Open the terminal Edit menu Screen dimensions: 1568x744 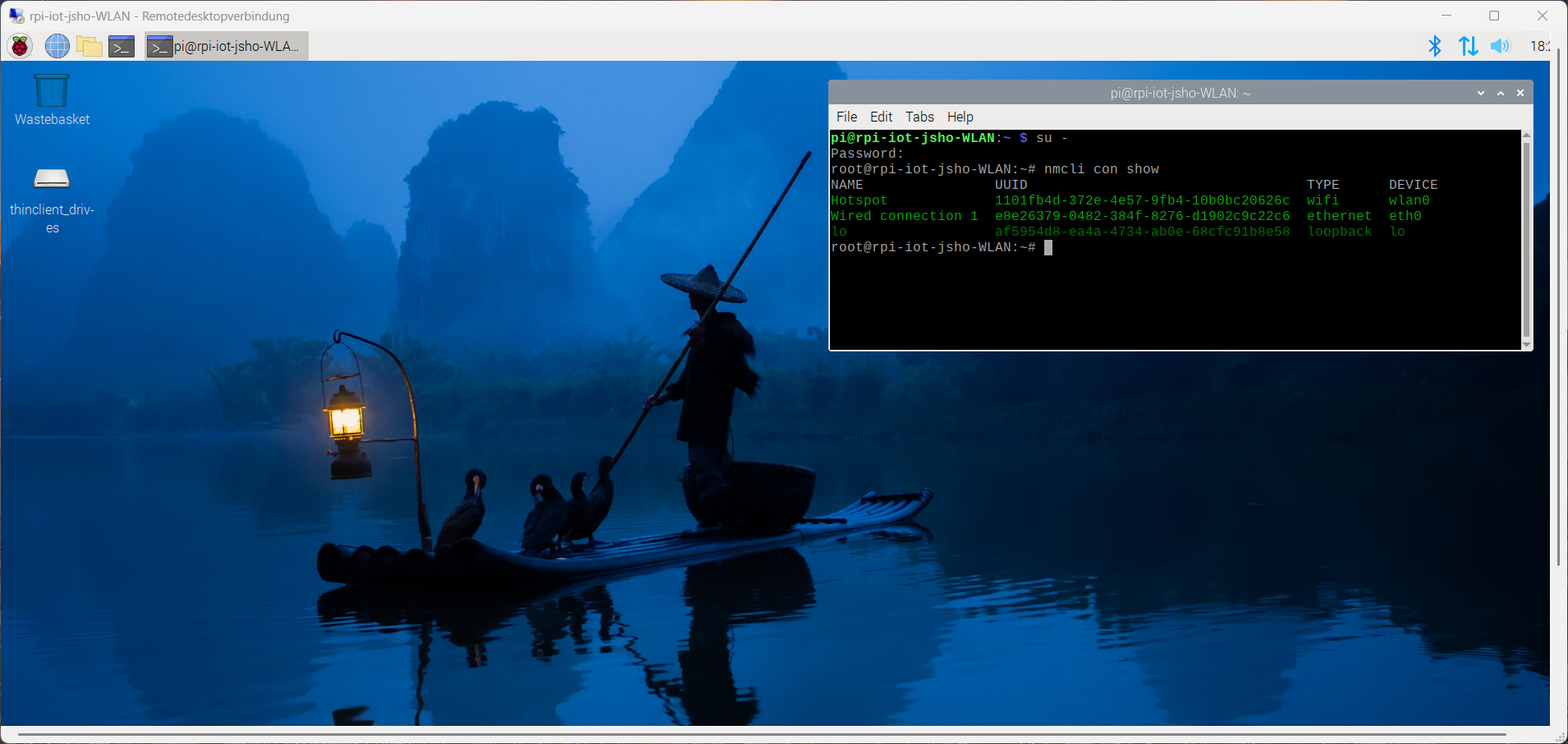(x=881, y=117)
